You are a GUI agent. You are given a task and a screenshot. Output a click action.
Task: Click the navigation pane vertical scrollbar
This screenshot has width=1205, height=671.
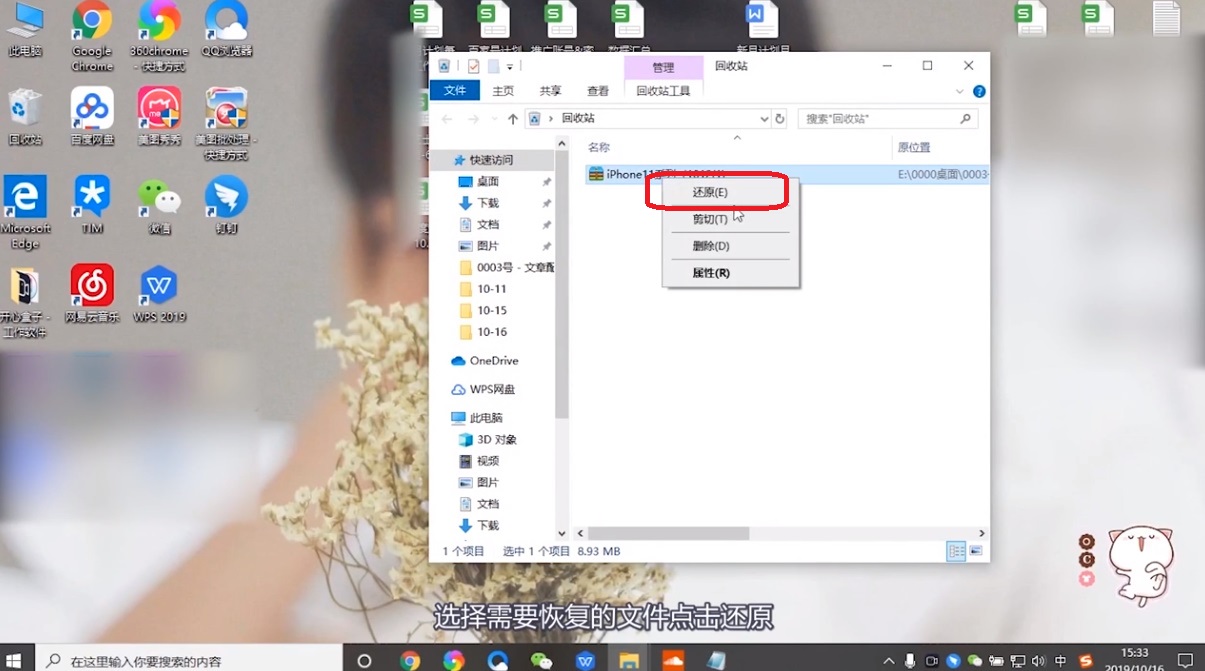pos(562,285)
